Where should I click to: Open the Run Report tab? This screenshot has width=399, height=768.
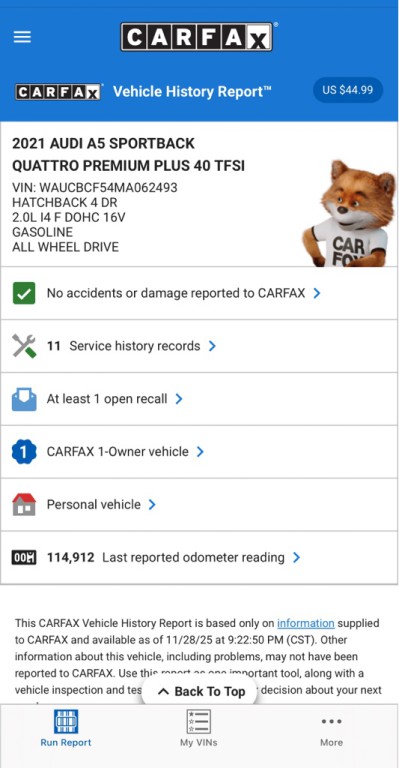tap(66, 728)
